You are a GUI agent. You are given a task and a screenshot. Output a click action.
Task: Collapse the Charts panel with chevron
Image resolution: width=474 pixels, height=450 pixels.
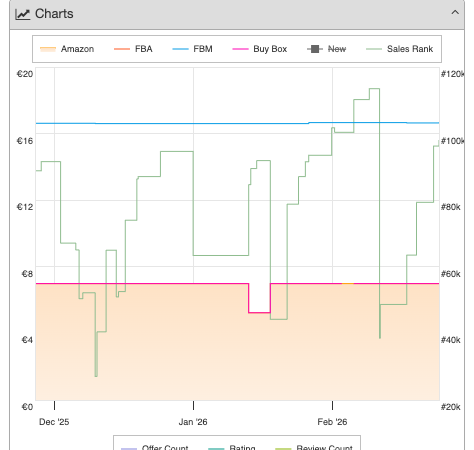tap(455, 13)
